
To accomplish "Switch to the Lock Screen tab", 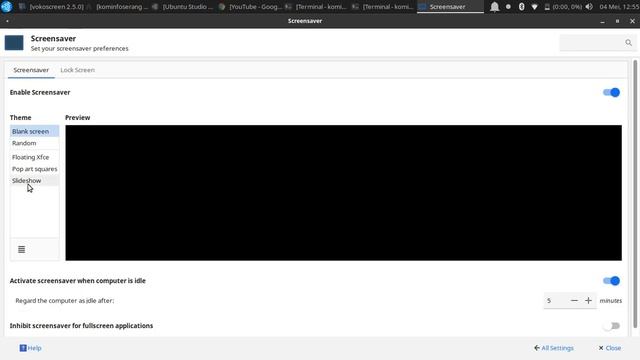I will [x=78, y=70].
